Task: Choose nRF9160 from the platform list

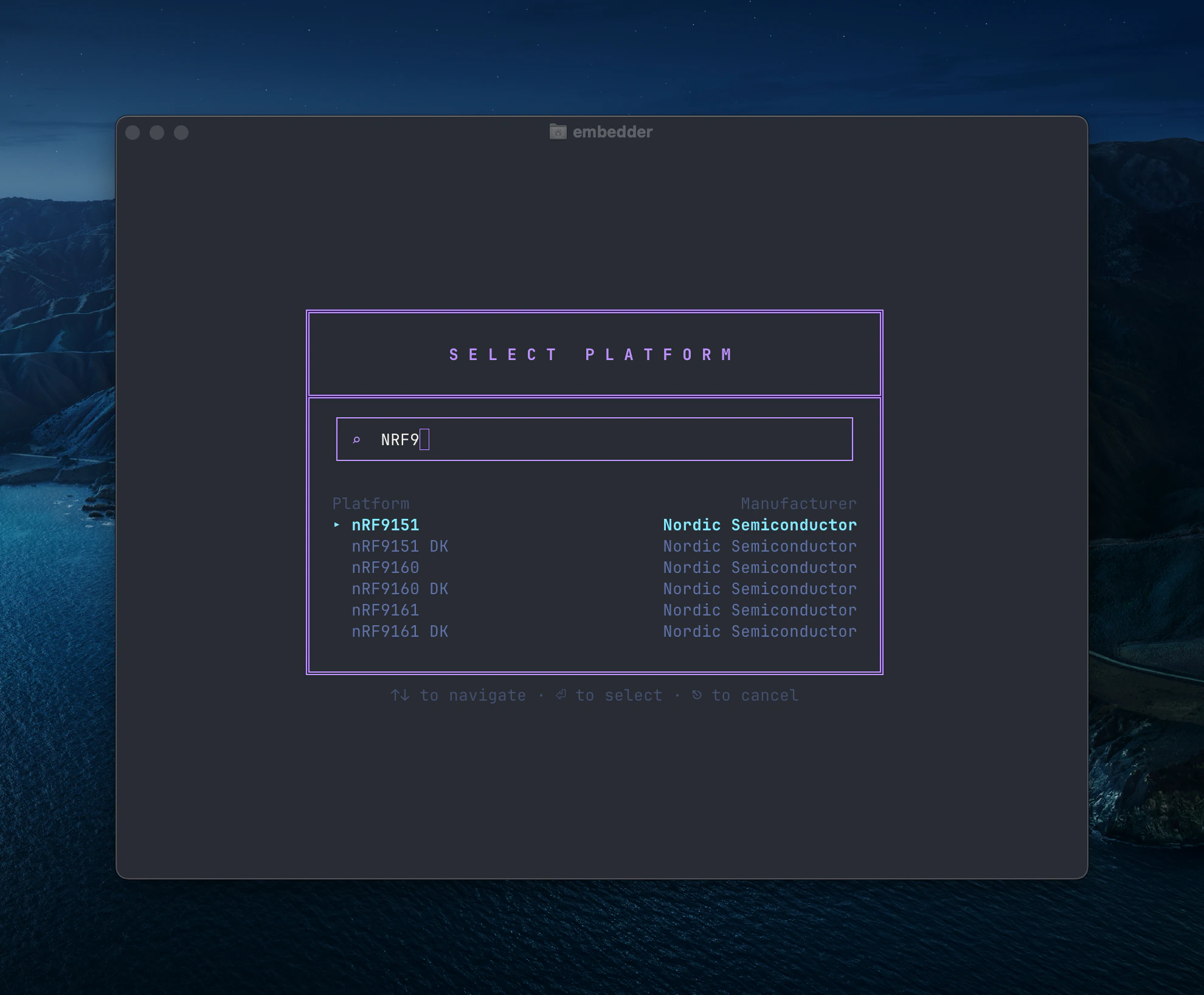Action: coord(386,567)
